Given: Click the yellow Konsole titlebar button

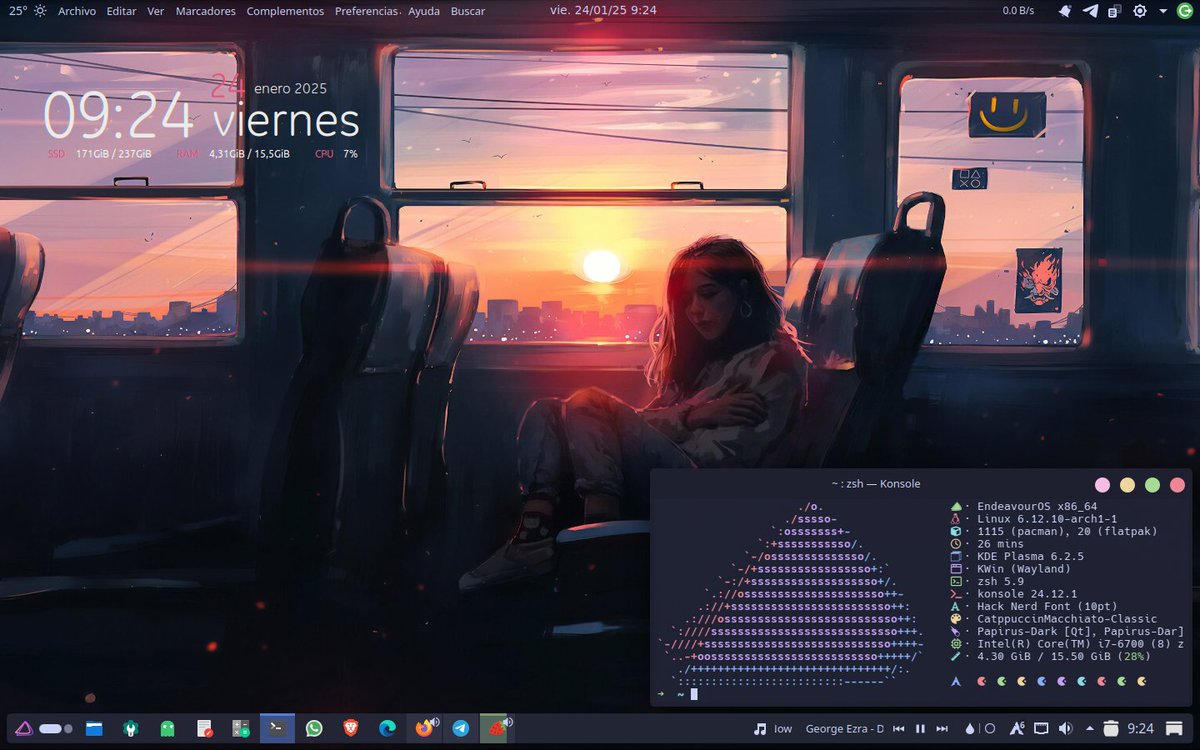Looking at the screenshot, I should 1127,485.
